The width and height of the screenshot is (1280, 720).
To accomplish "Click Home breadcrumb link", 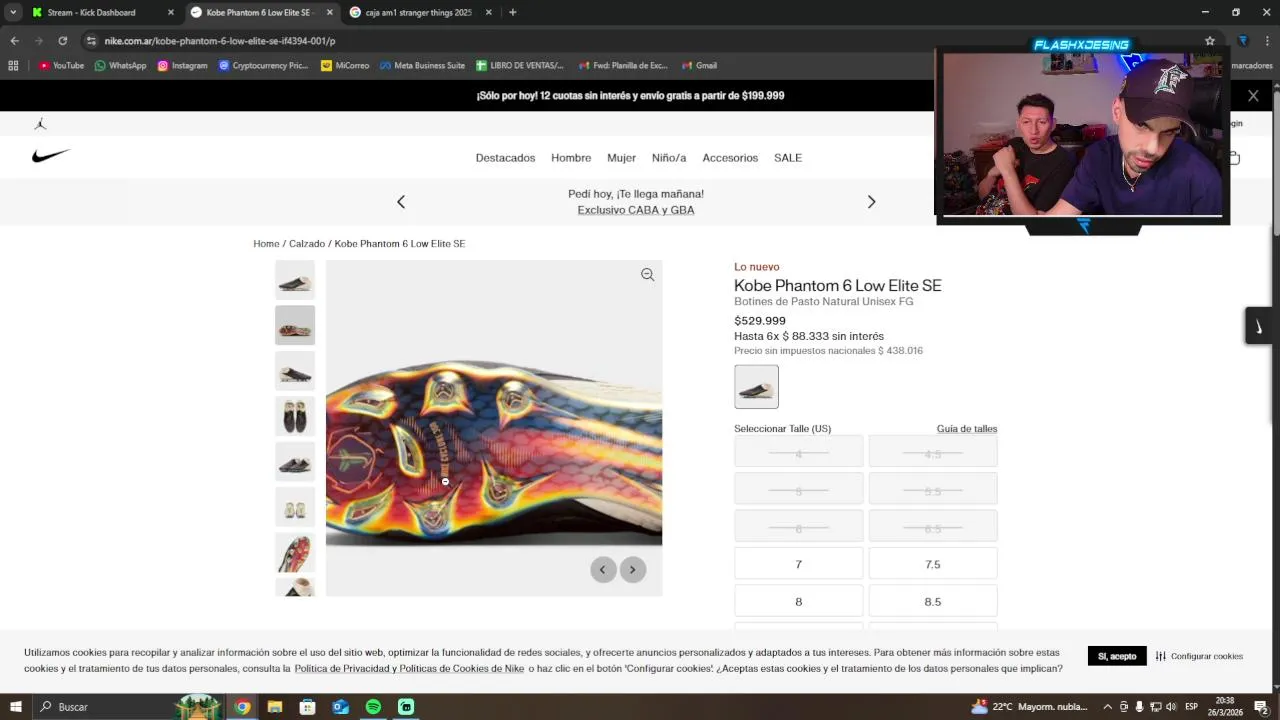I will pyautogui.click(x=266, y=244).
